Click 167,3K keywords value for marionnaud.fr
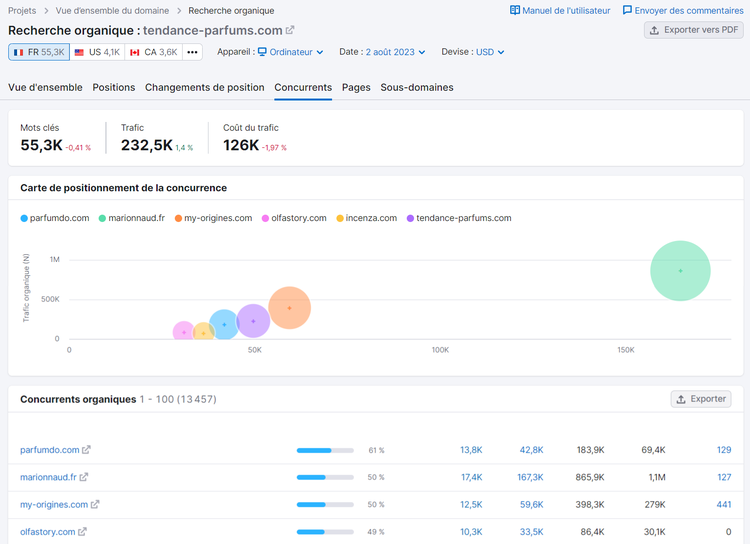 [530, 477]
